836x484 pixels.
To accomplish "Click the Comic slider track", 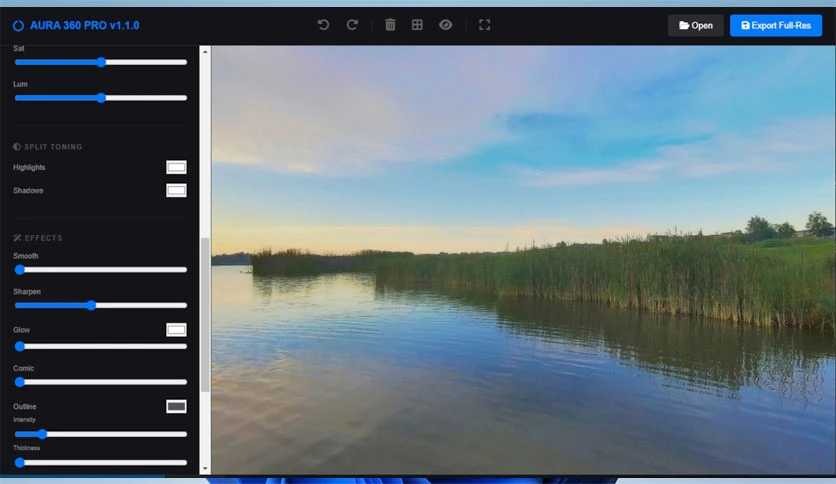I will [101, 382].
